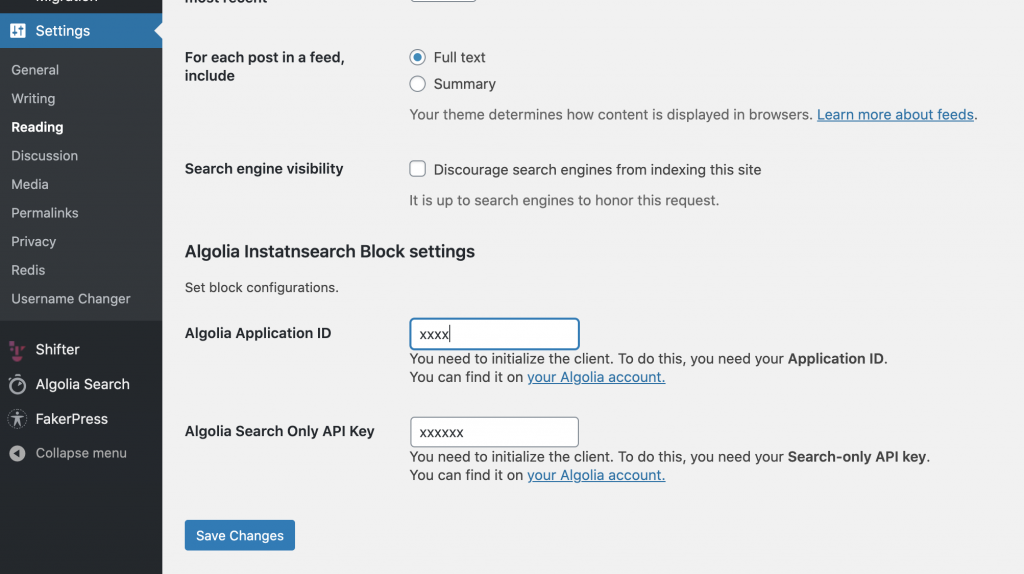Image resolution: width=1024 pixels, height=574 pixels.
Task: Open Algolia account link under Search Only API Key
Action: coord(596,475)
